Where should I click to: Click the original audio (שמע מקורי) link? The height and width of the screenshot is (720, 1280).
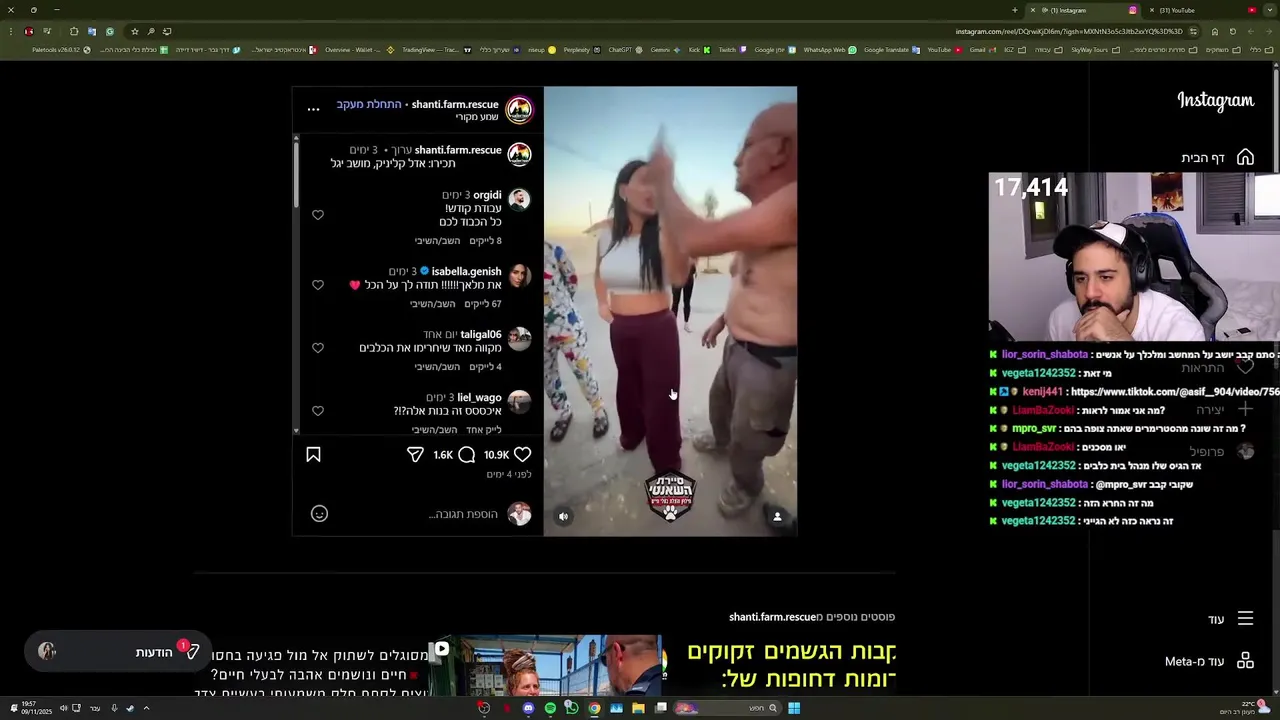(x=477, y=117)
